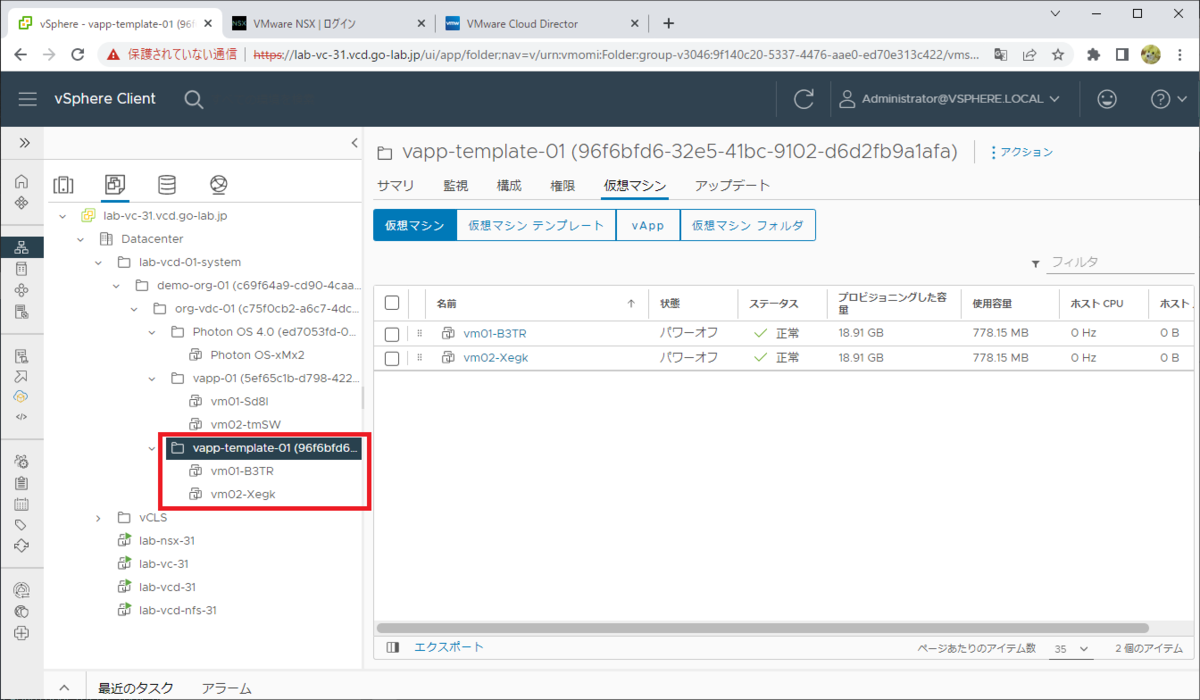Open Content Libraries icon in left sidebar
Viewport: 1200px width, 700px height.
pos(21,268)
